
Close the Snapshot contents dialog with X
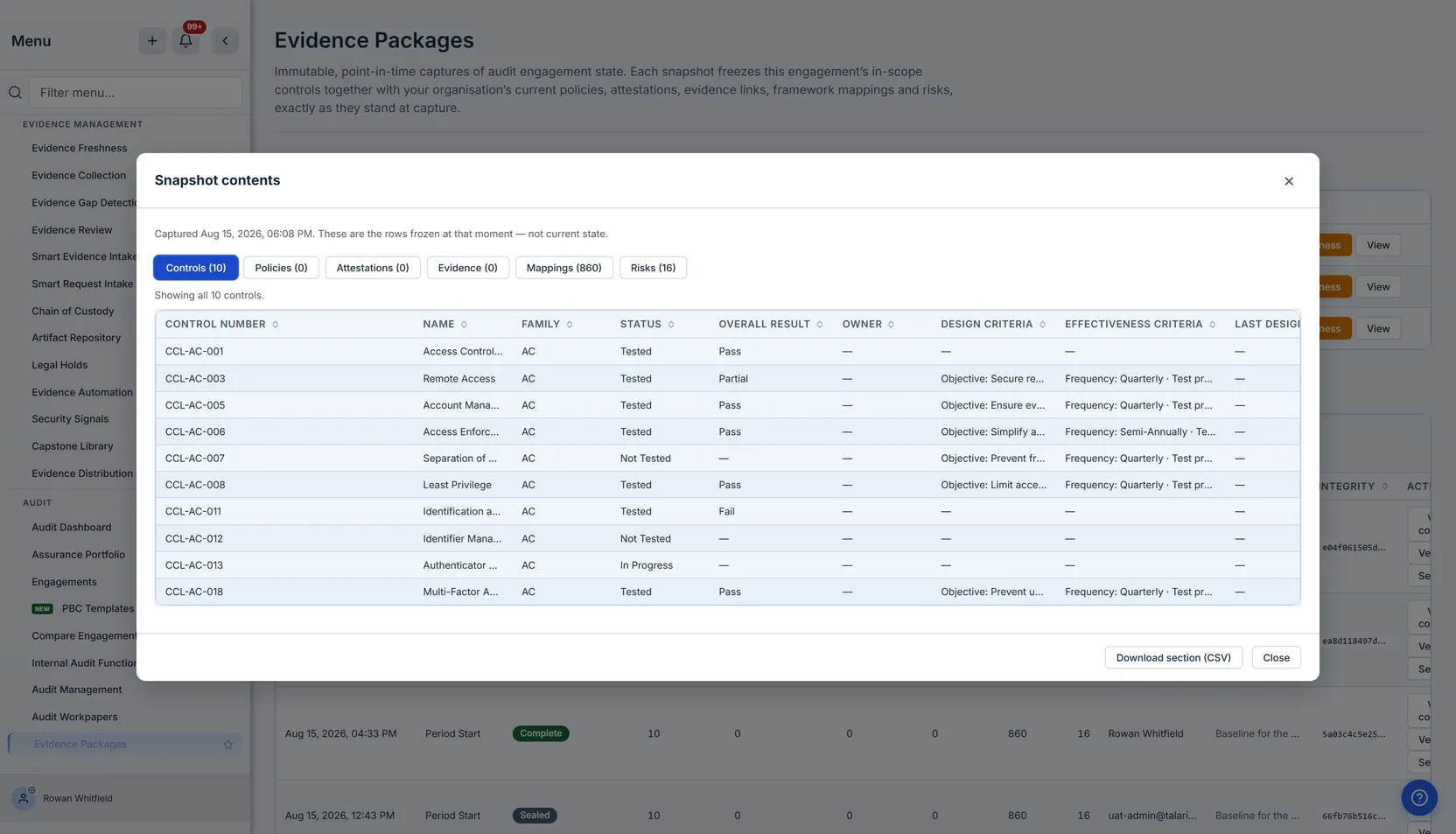[x=1288, y=181]
